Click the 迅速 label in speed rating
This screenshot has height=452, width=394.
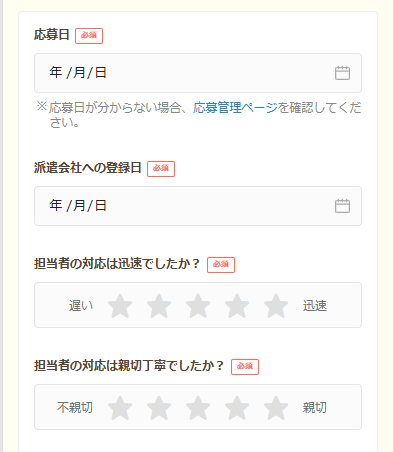coord(315,306)
